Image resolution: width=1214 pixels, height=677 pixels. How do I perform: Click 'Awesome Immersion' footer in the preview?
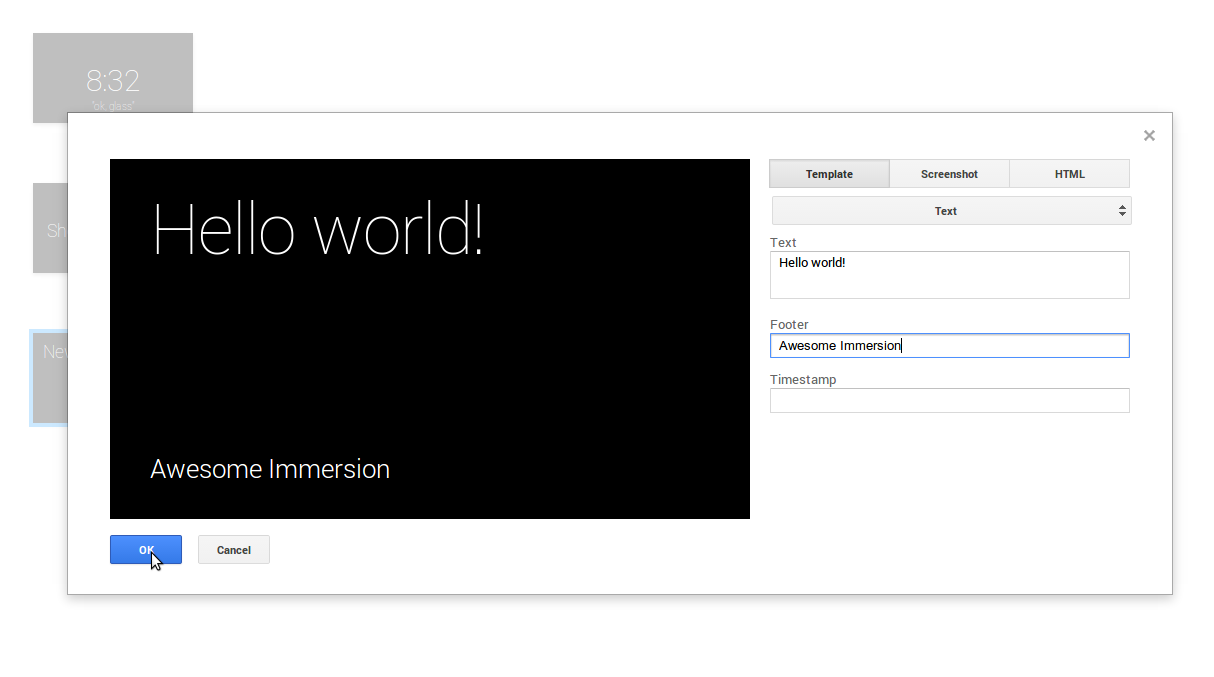tap(270, 470)
